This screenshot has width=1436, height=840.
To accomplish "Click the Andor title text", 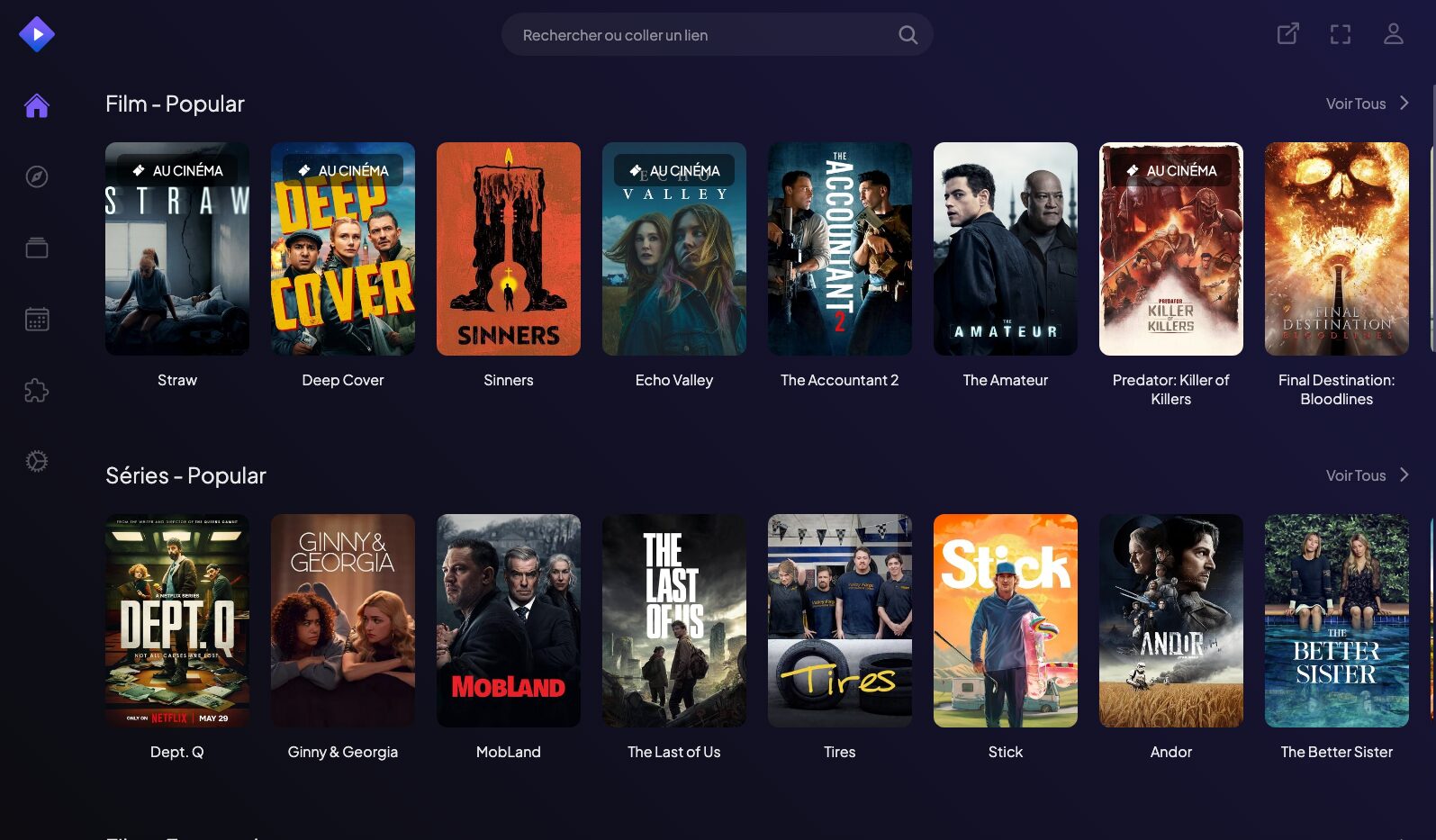I will click(1171, 752).
